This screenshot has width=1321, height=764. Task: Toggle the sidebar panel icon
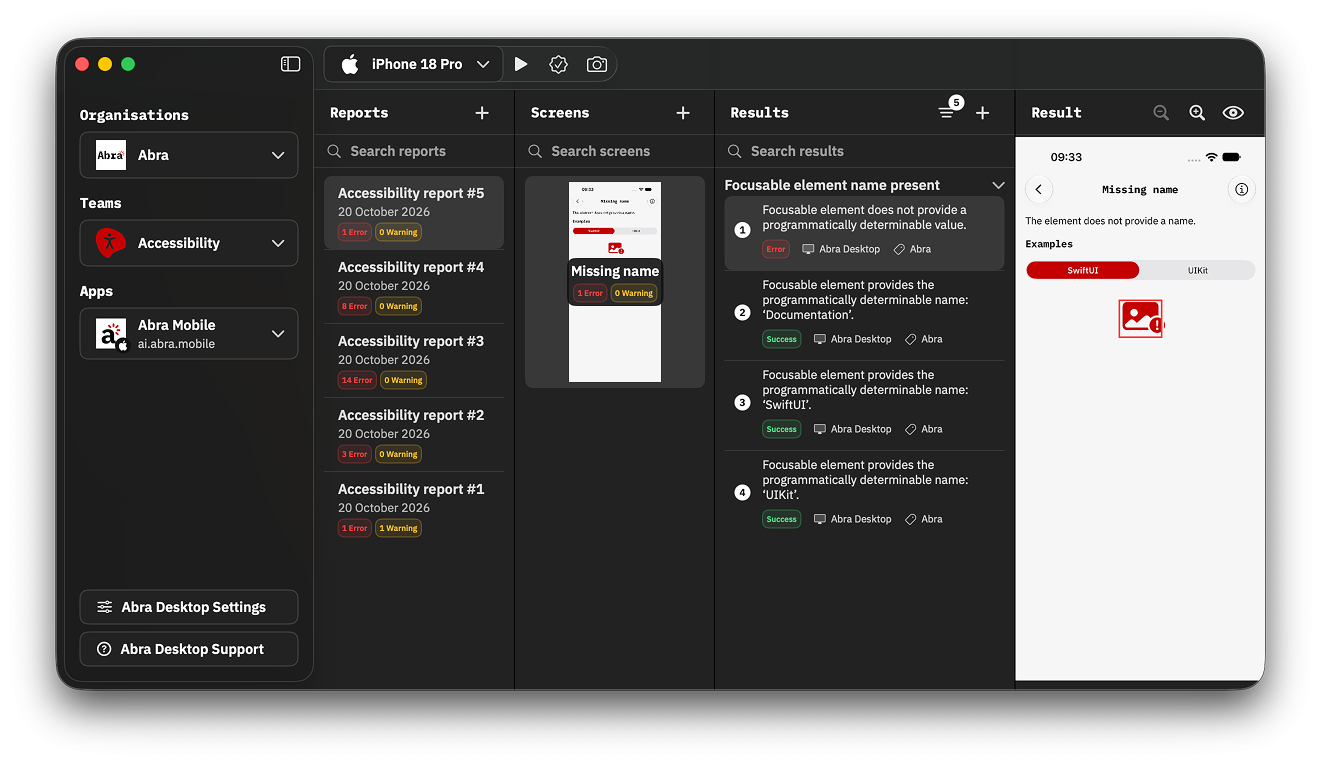coord(290,64)
